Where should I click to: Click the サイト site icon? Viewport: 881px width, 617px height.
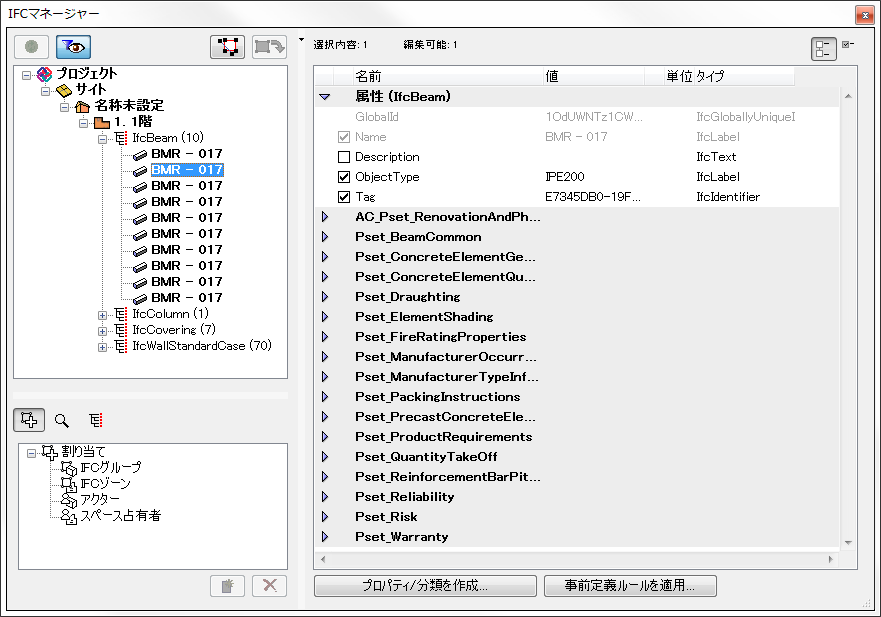coord(64,90)
